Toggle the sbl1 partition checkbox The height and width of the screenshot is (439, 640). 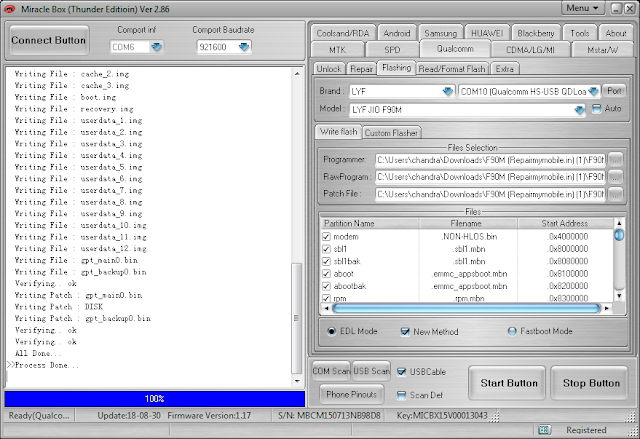tap(326, 249)
